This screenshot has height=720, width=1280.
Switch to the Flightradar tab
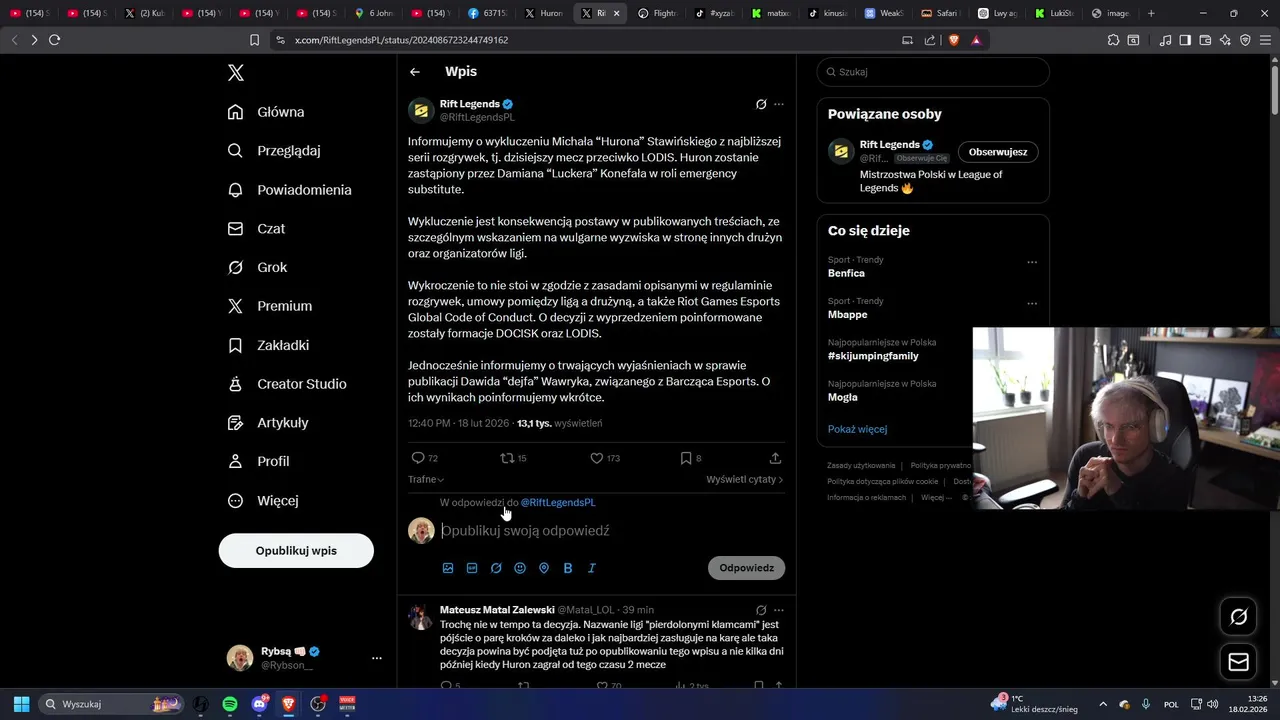(659, 13)
